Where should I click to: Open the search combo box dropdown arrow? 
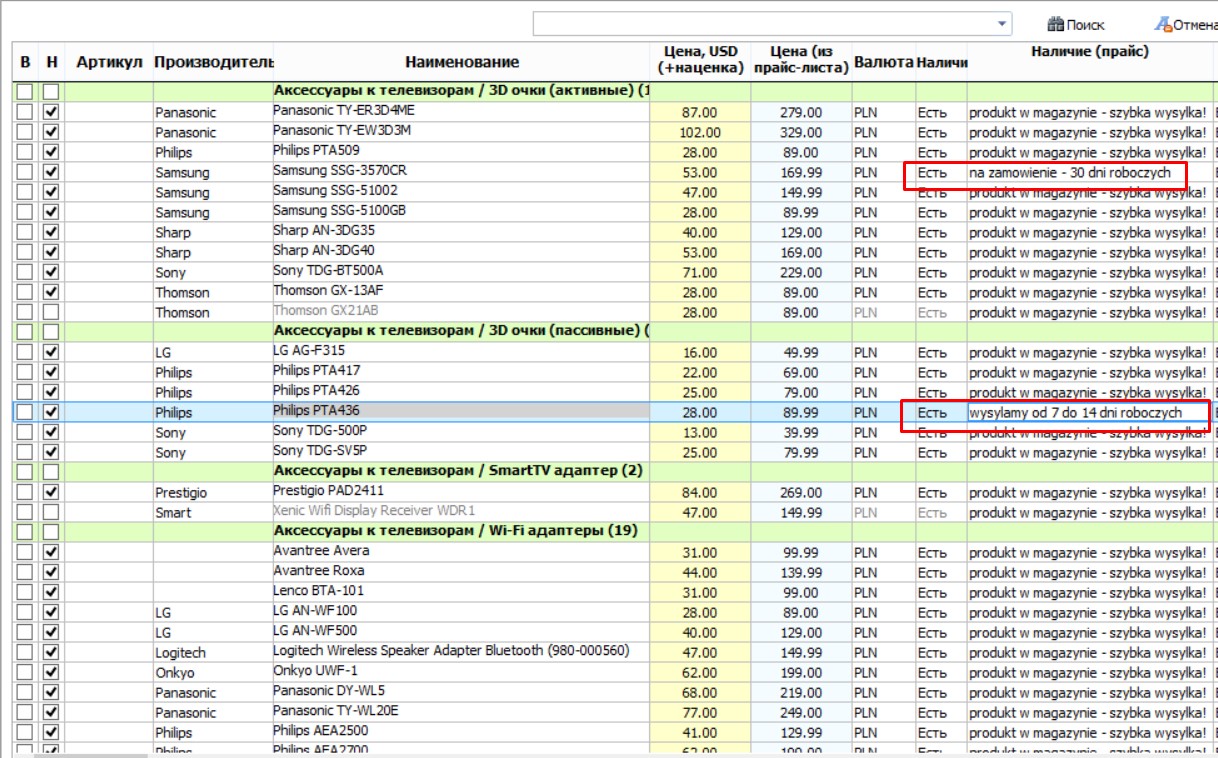[x=1003, y=24]
